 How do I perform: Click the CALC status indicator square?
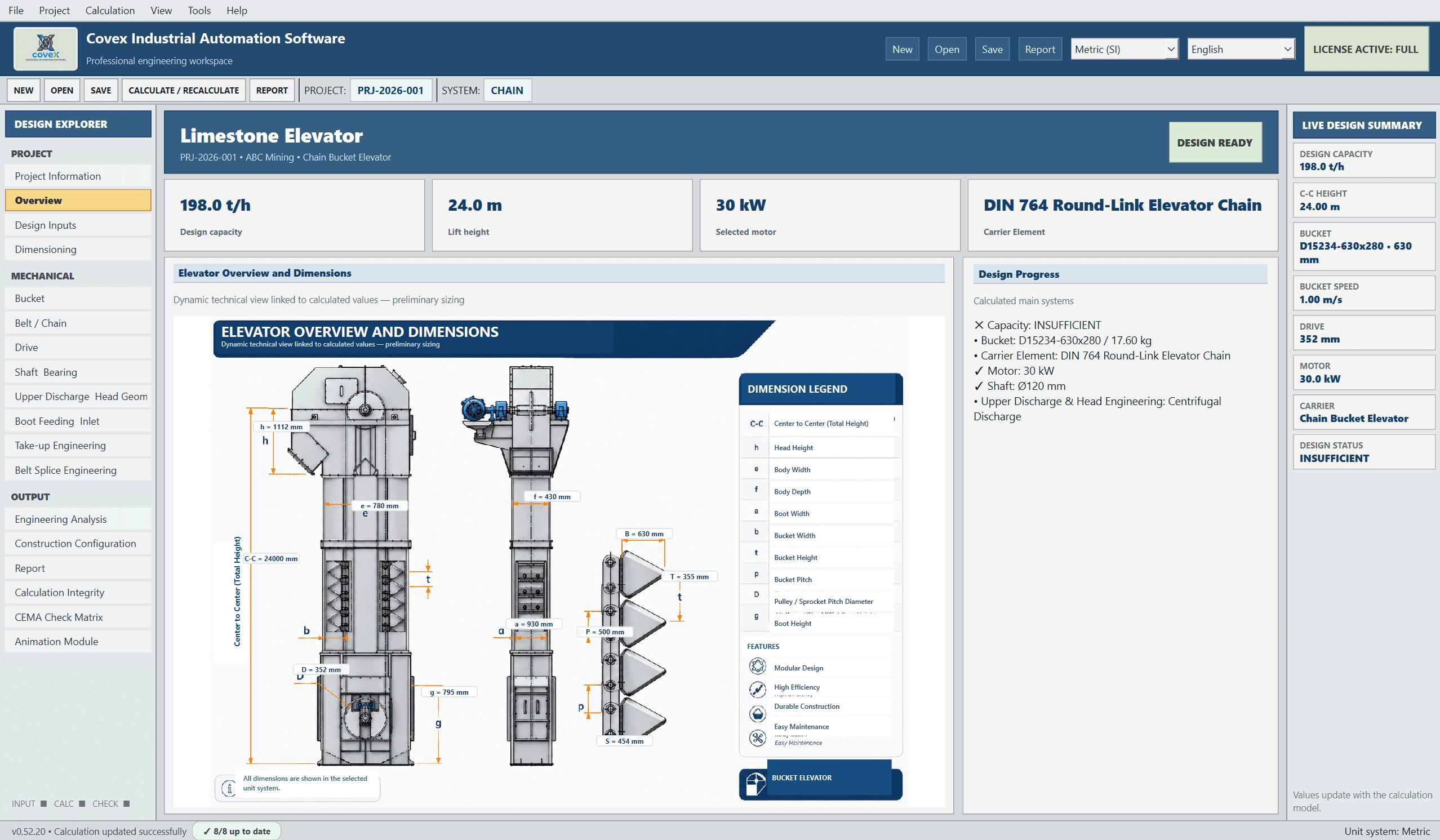(82, 803)
